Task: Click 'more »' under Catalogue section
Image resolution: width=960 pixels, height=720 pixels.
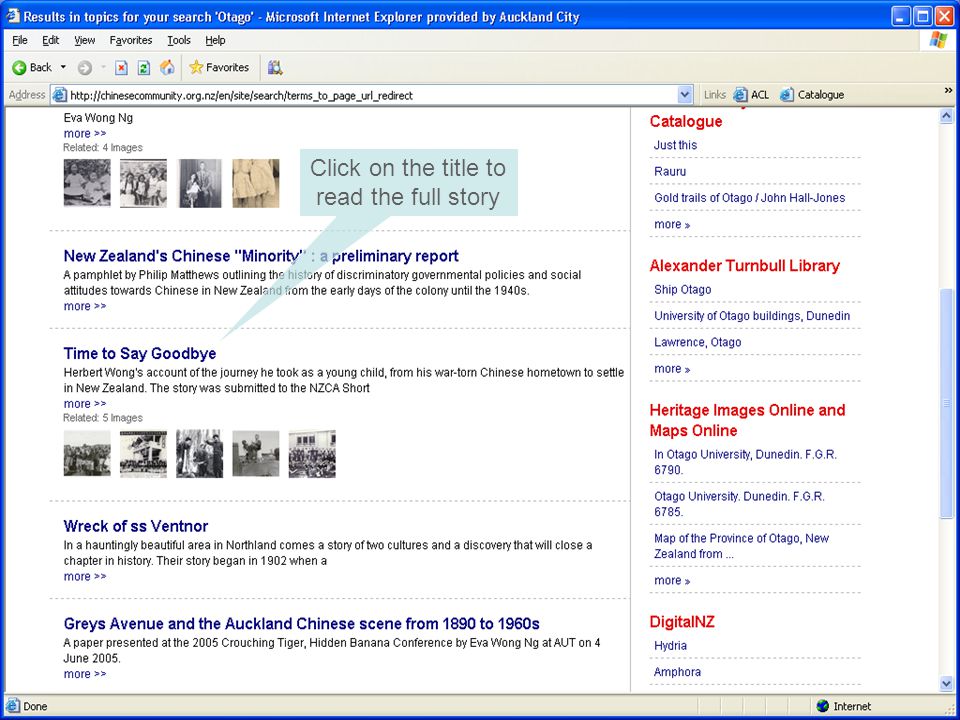Action: click(672, 225)
